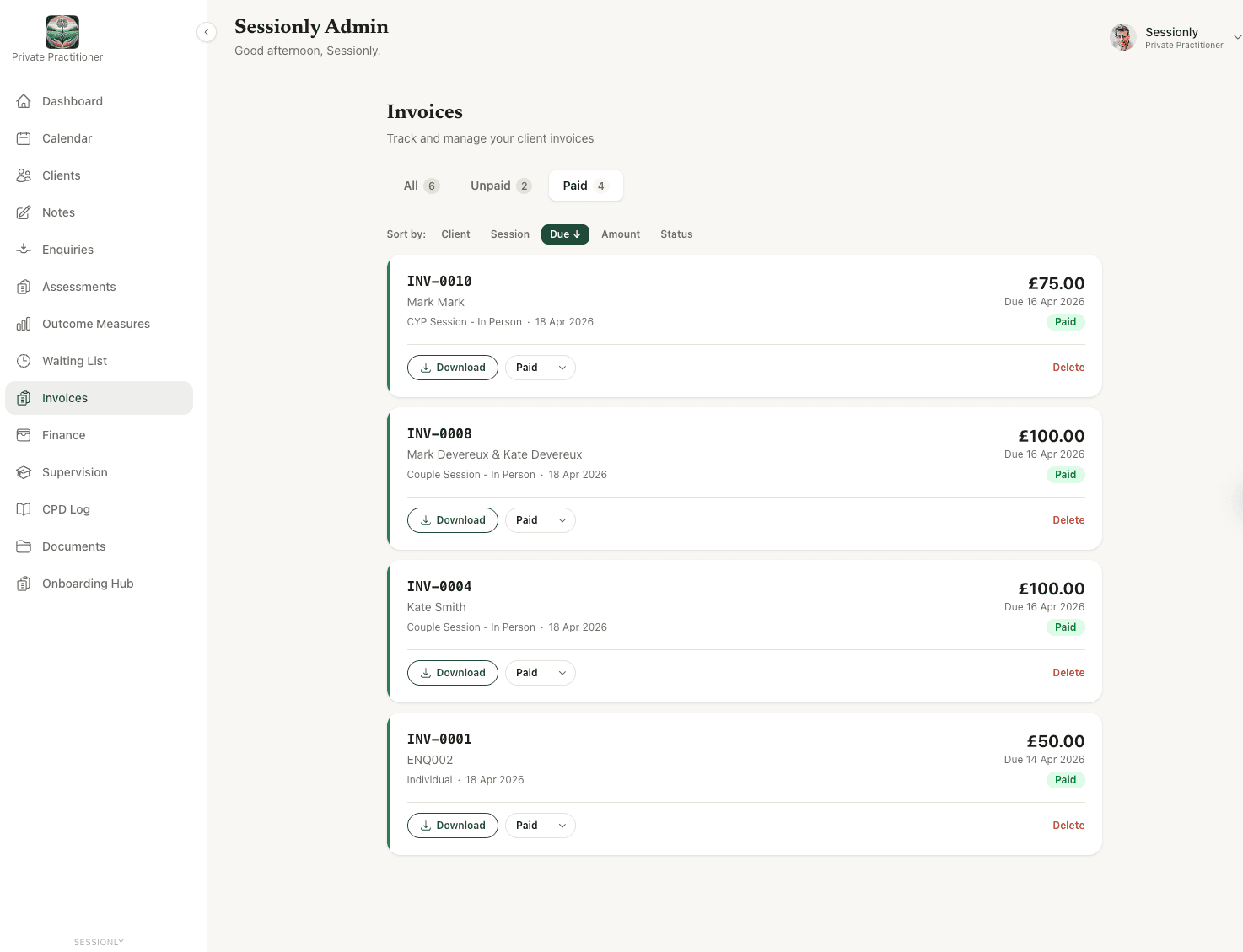Click the £50.00 amount on INV-0001
Image resolution: width=1243 pixels, height=952 pixels.
pos(1056,741)
